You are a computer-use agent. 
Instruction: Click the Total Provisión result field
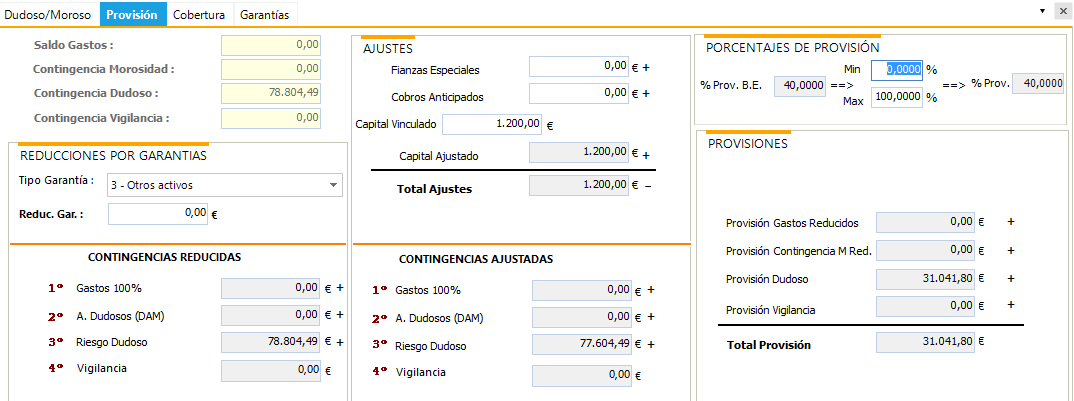(925, 343)
